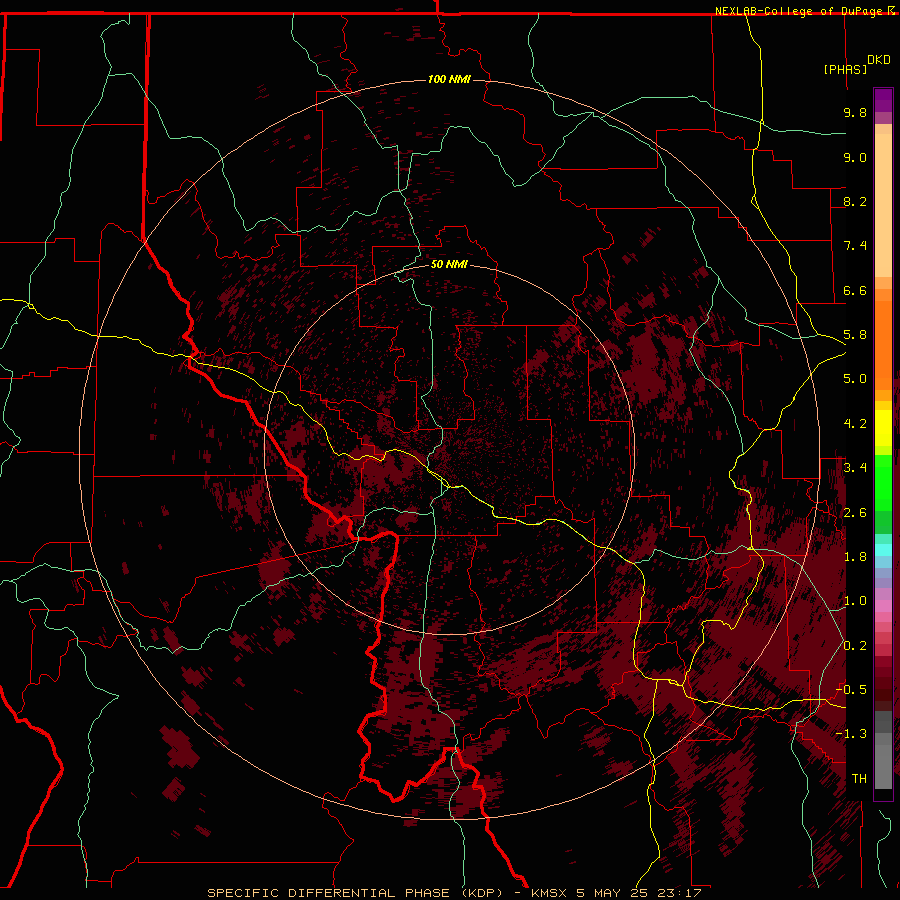Click the 9.0 scale value

click(x=855, y=157)
